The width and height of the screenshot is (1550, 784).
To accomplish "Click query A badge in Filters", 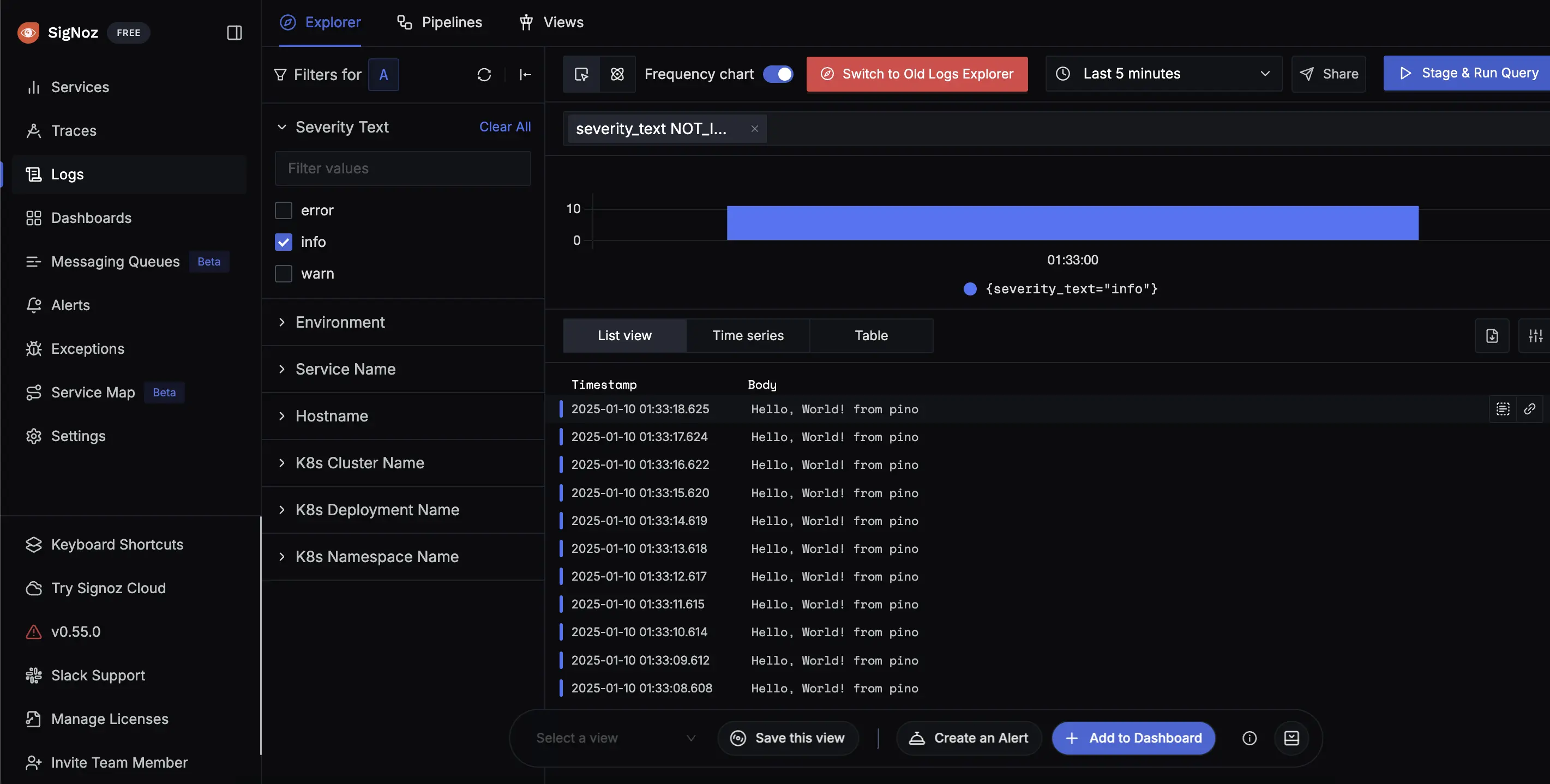I will pos(383,75).
